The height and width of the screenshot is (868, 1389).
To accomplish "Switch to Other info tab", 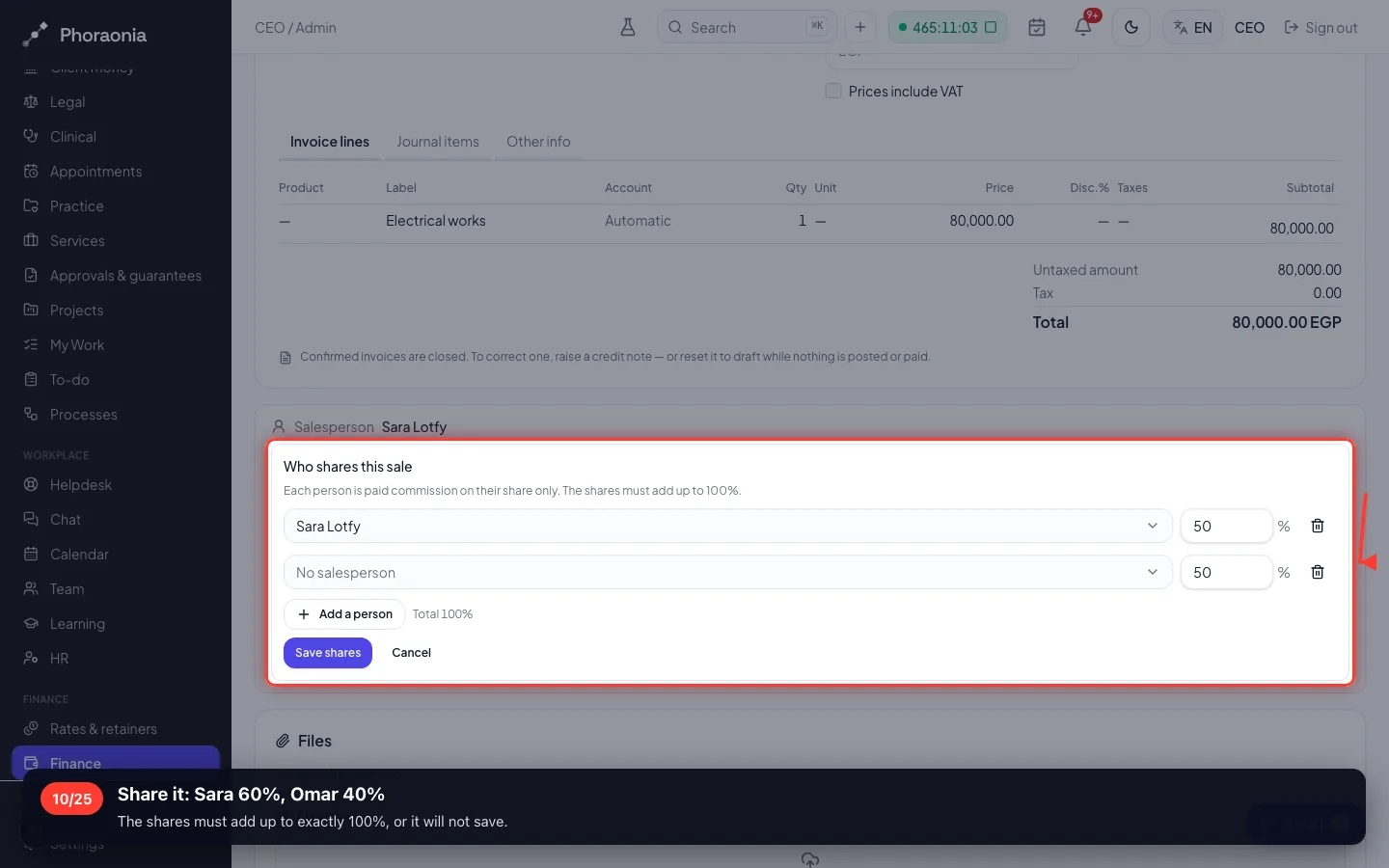I will coord(538,142).
